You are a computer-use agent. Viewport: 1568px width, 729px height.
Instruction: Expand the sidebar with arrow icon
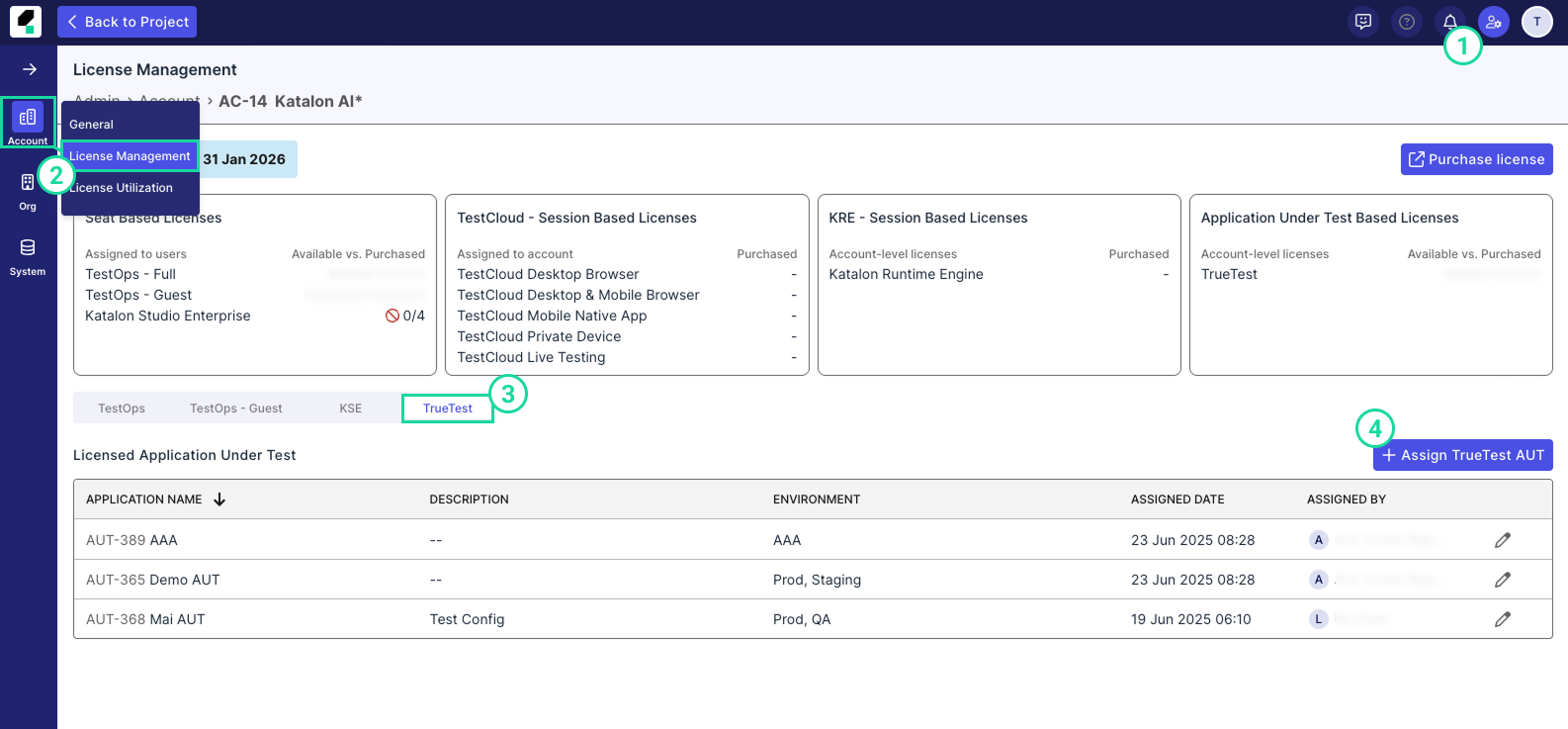click(x=30, y=69)
